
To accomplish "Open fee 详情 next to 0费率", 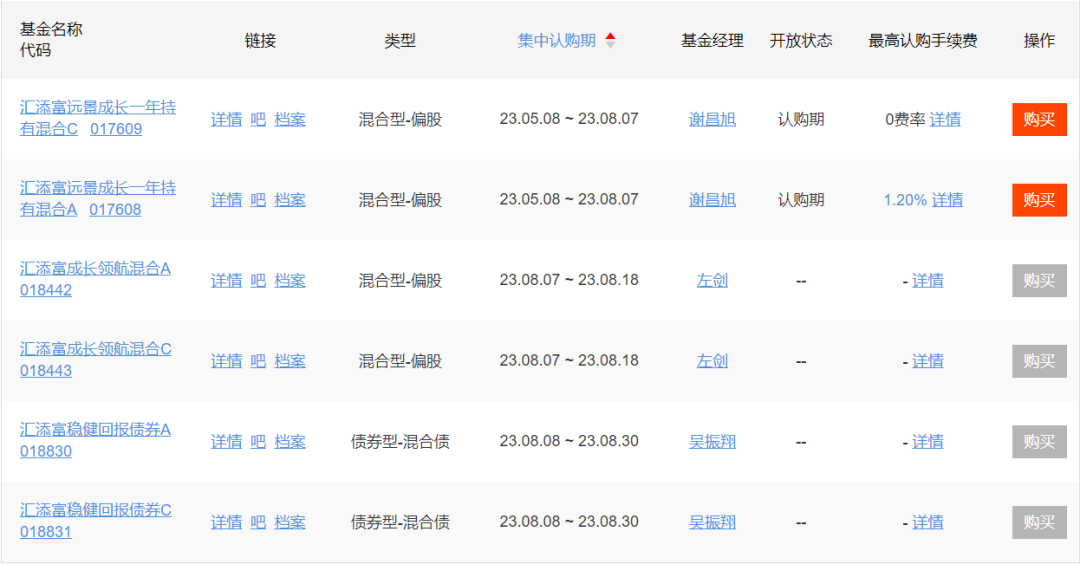I will (x=945, y=119).
